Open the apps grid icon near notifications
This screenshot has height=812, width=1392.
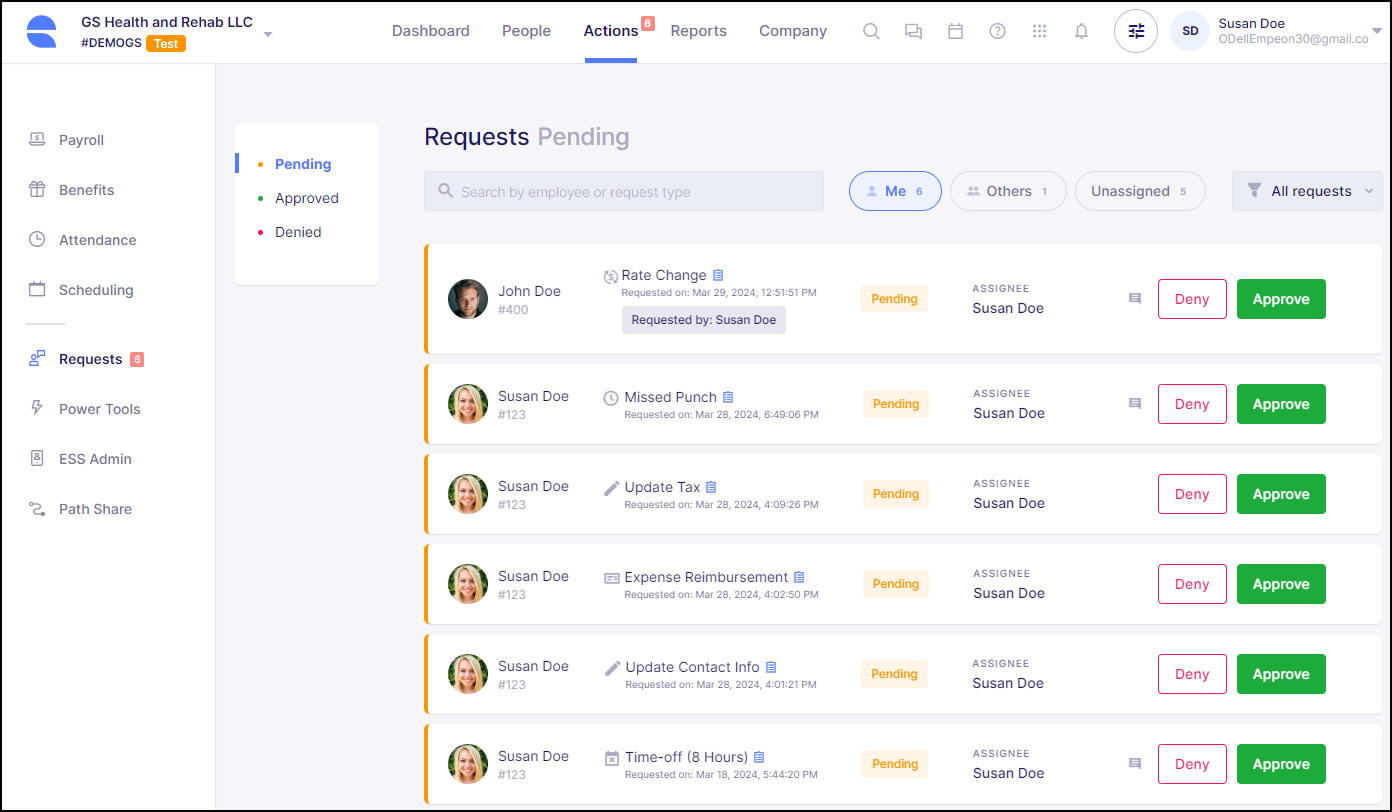point(1039,31)
